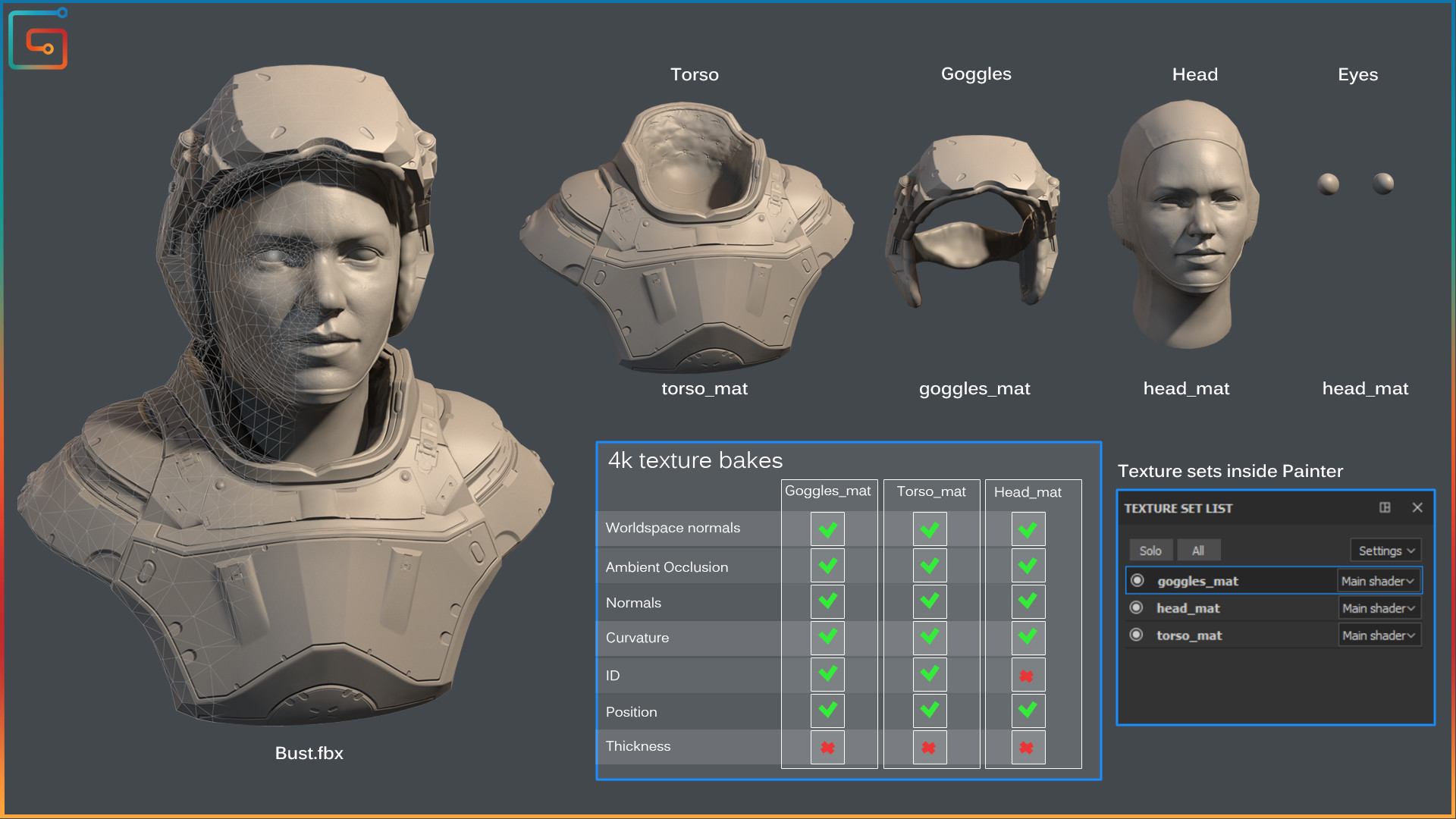Click the green check for Torso_mat Curvature
1456x819 pixels.
coord(929,638)
